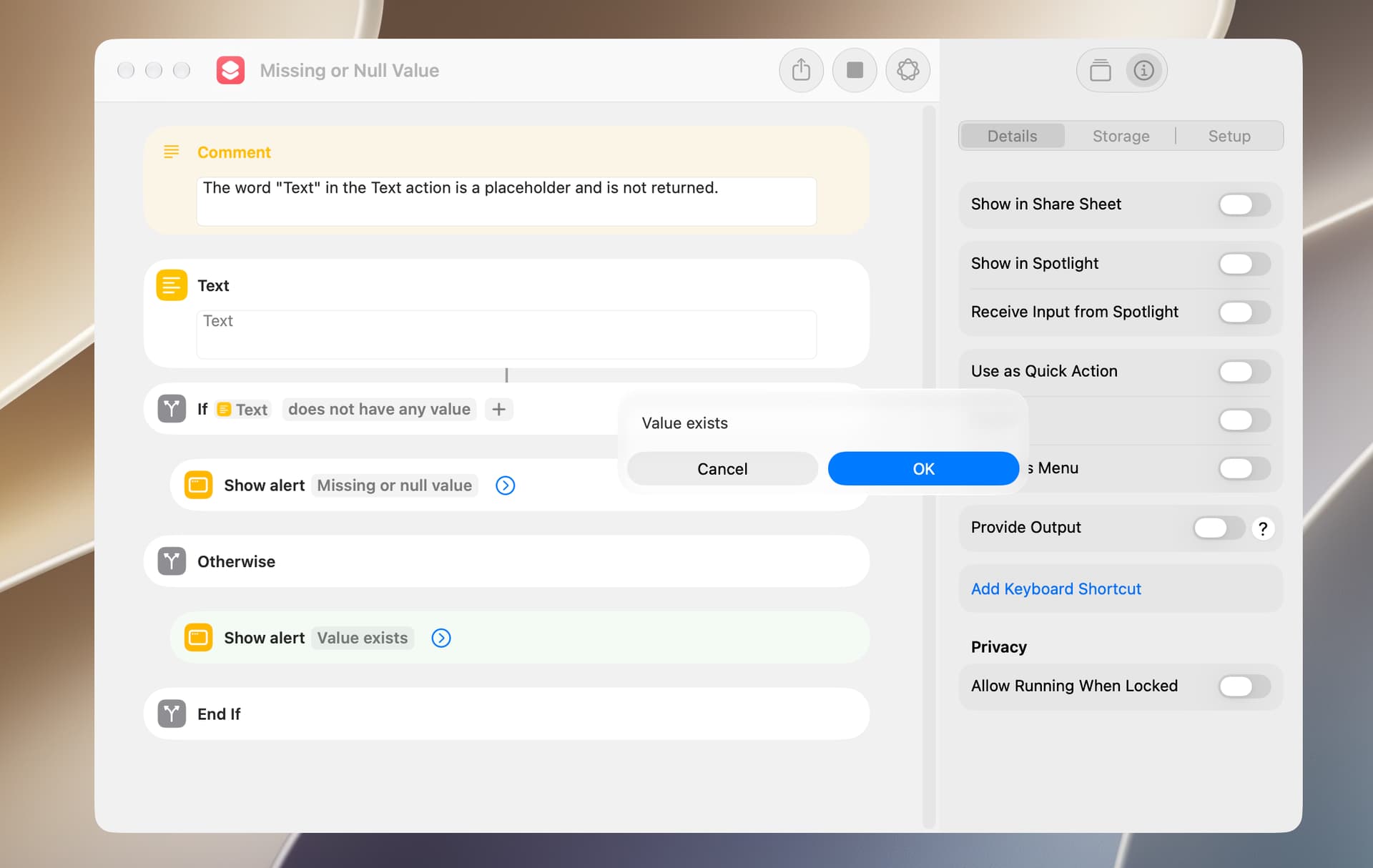This screenshot has width=1373, height=868.
Task: Open the Apple Intelligence toolbar icon
Action: point(907,70)
